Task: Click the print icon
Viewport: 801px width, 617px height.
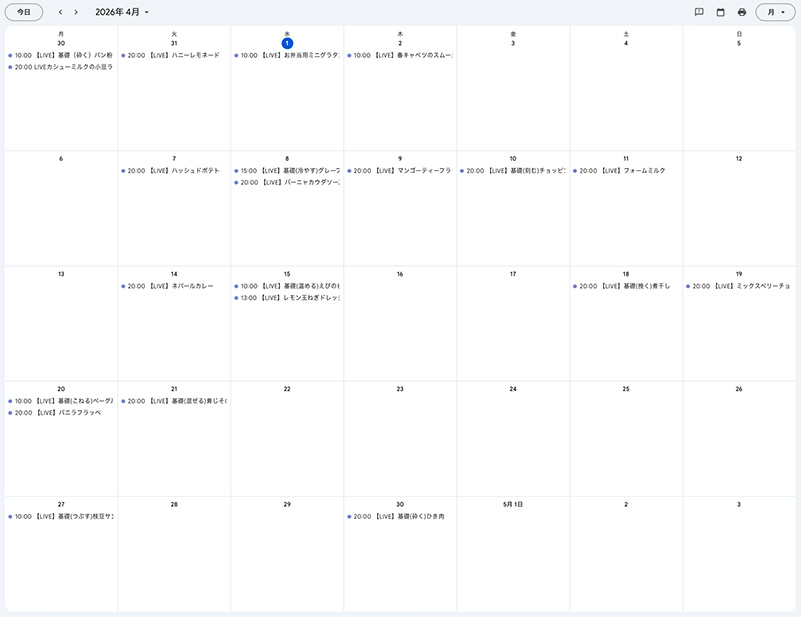Action: coord(742,12)
